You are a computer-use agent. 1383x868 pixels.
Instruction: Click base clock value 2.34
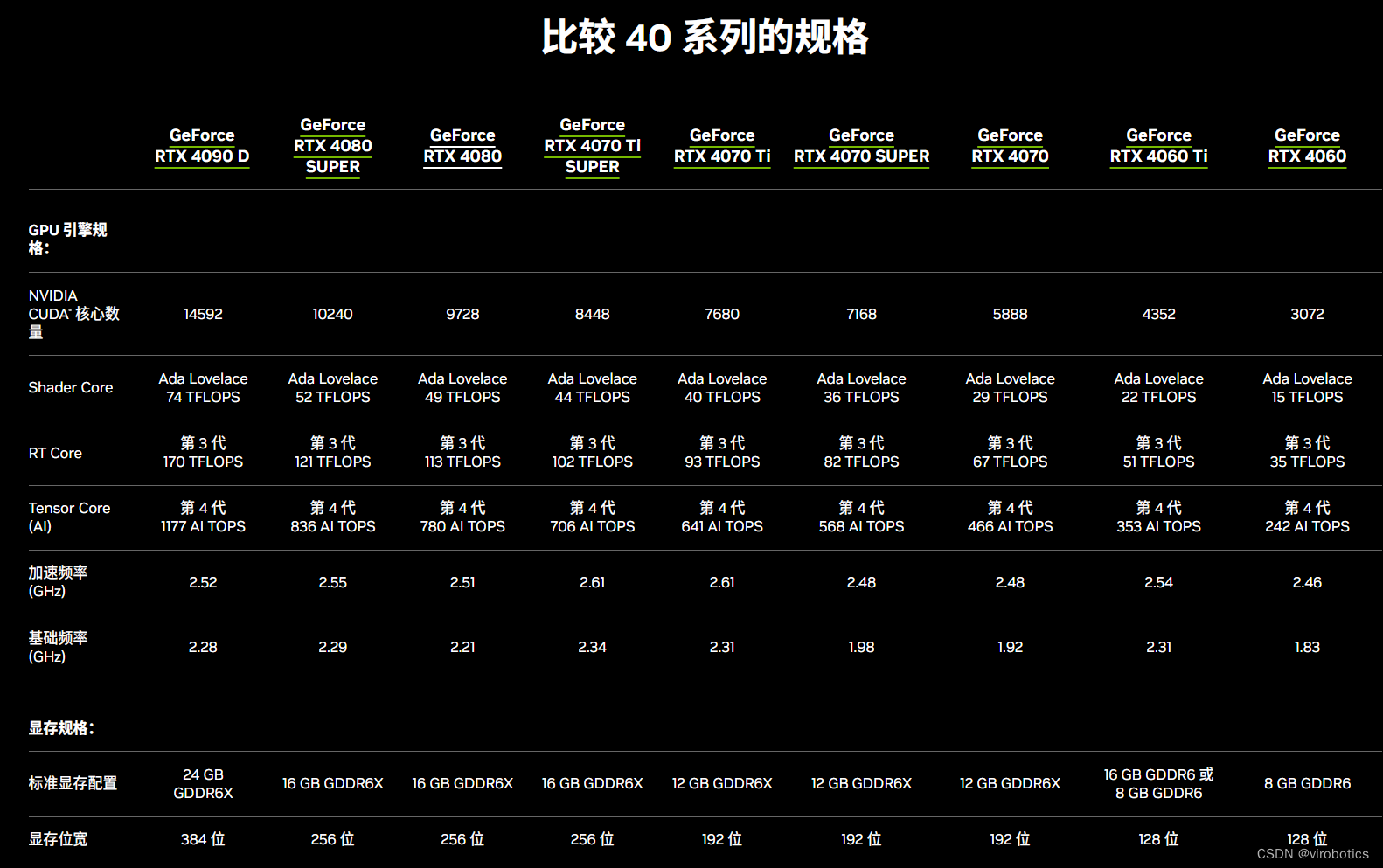[x=593, y=647]
